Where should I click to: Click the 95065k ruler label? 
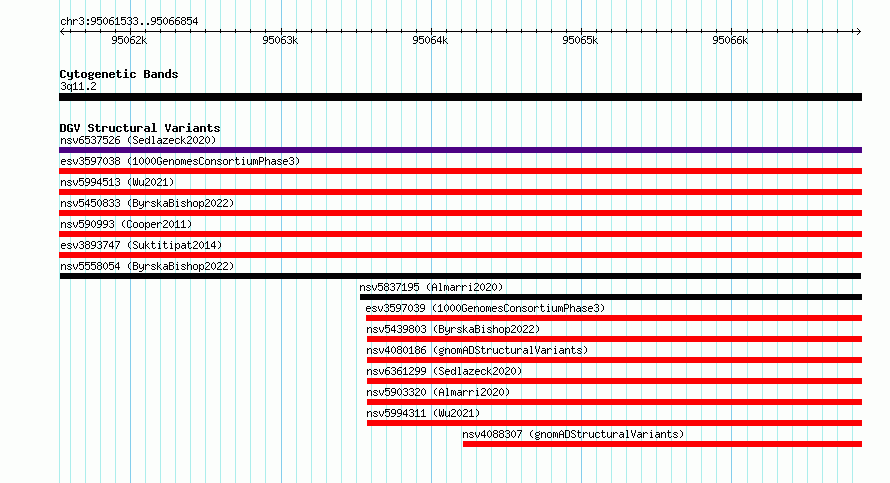pyautogui.click(x=580, y=40)
